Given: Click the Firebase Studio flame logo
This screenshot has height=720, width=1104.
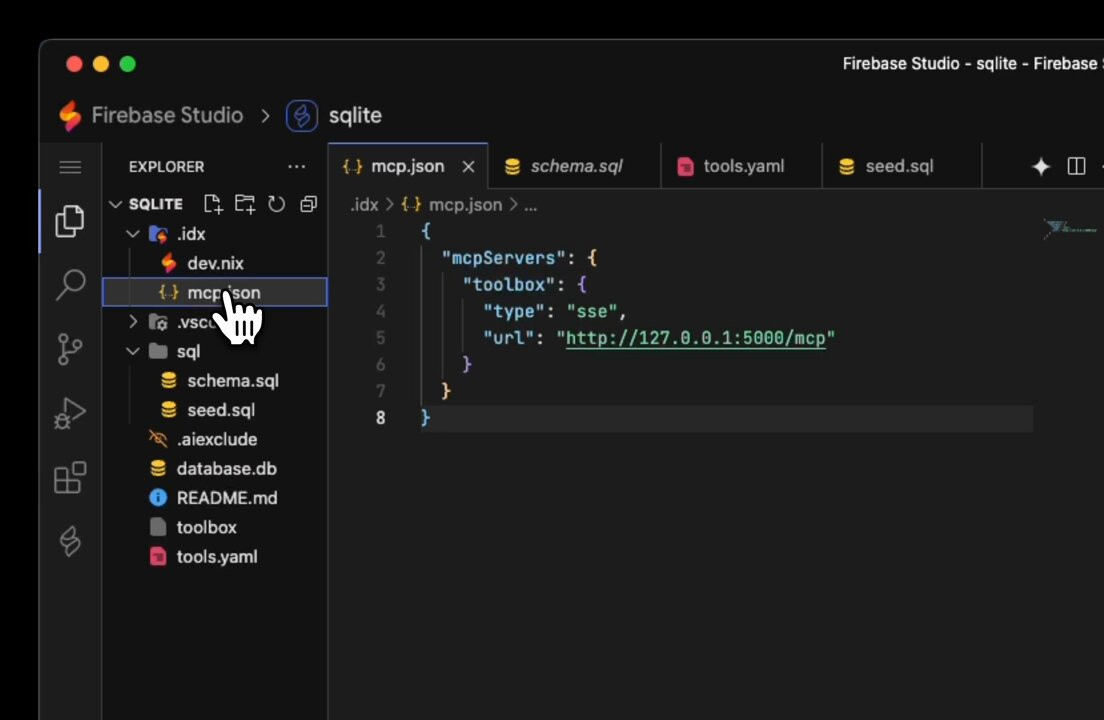Looking at the screenshot, I should [70, 115].
